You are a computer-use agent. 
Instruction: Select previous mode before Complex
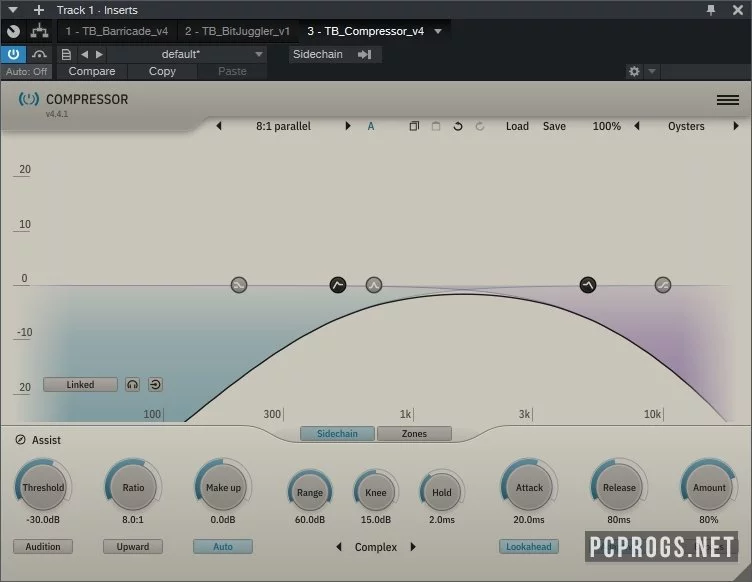[x=339, y=547]
